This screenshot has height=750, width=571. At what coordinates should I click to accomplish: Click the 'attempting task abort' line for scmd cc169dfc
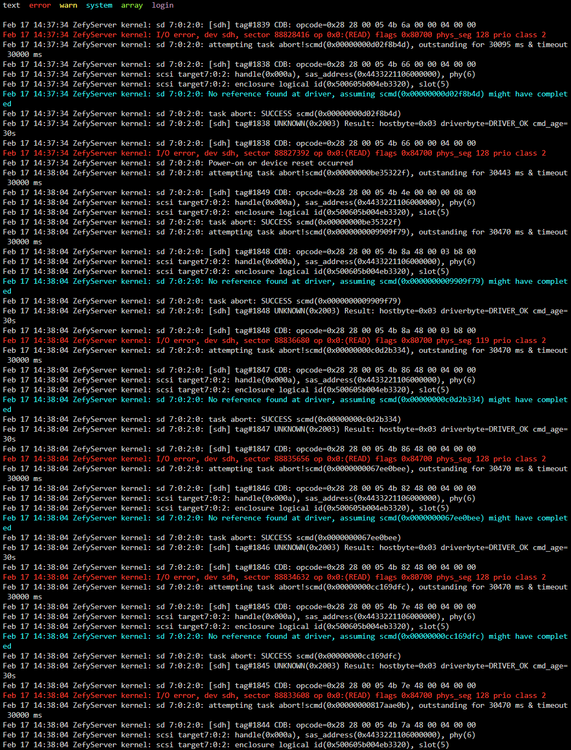285,592
